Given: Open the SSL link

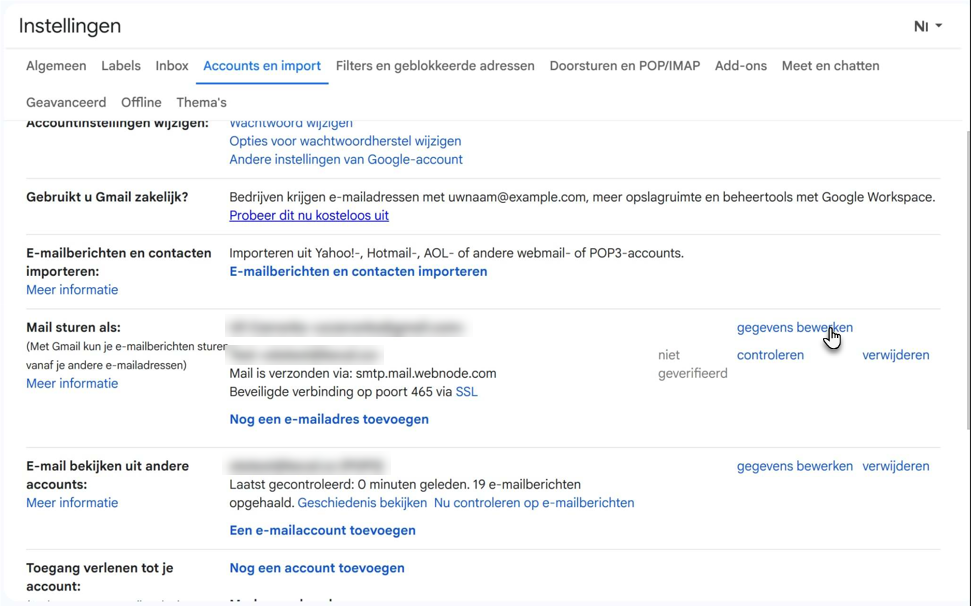Looking at the screenshot, I should (x=466, y=392).
